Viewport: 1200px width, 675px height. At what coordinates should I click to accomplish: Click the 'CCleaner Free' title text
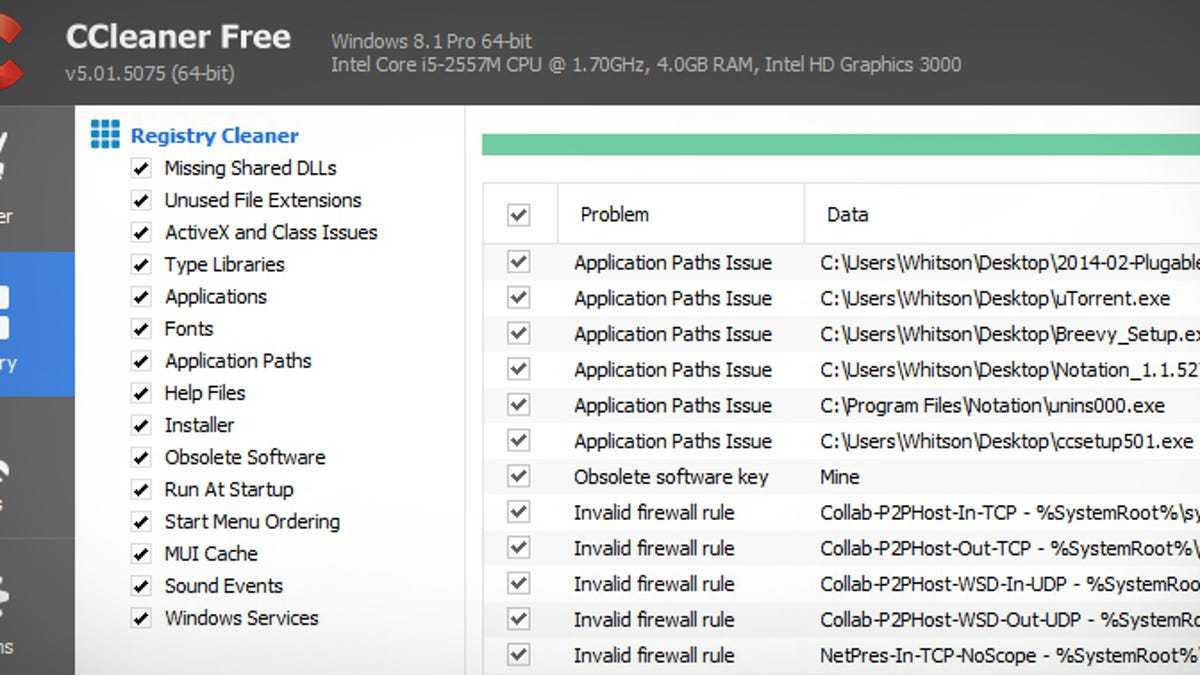pyautogui.click(x=178, y=38)
